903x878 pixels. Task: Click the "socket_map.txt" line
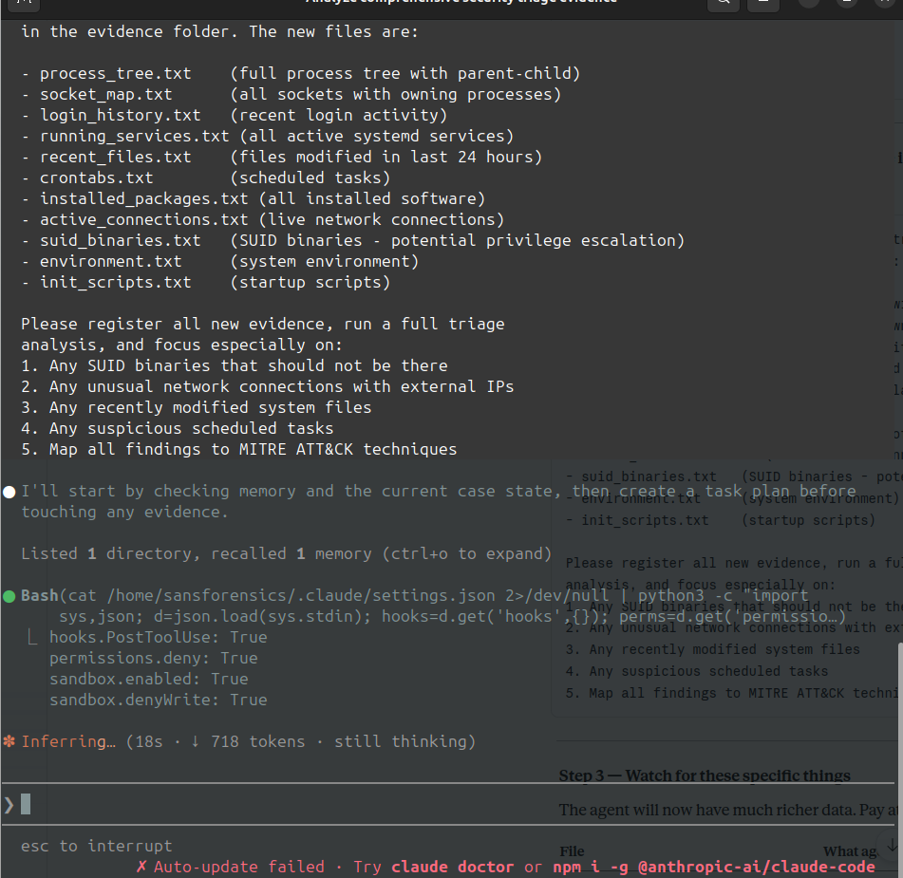click(x=291, y=94)
